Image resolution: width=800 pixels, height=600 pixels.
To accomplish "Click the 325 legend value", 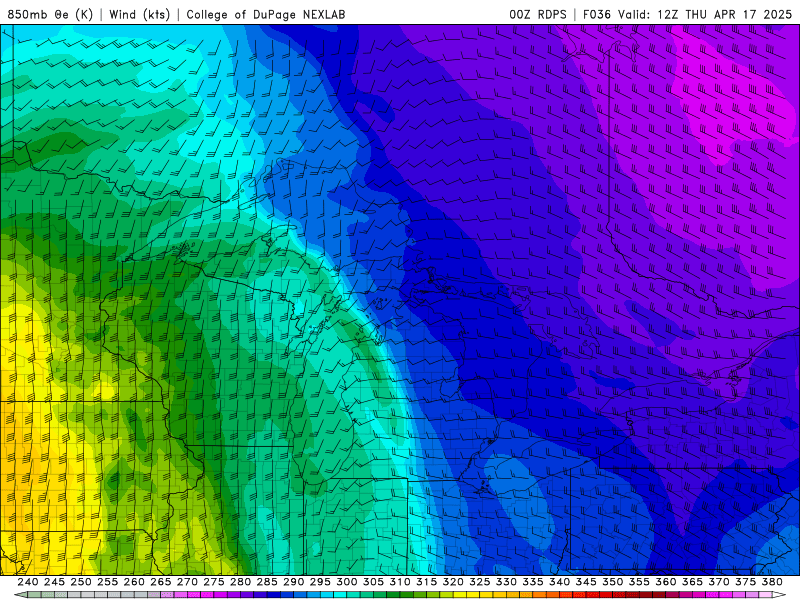I will [479, 582].
